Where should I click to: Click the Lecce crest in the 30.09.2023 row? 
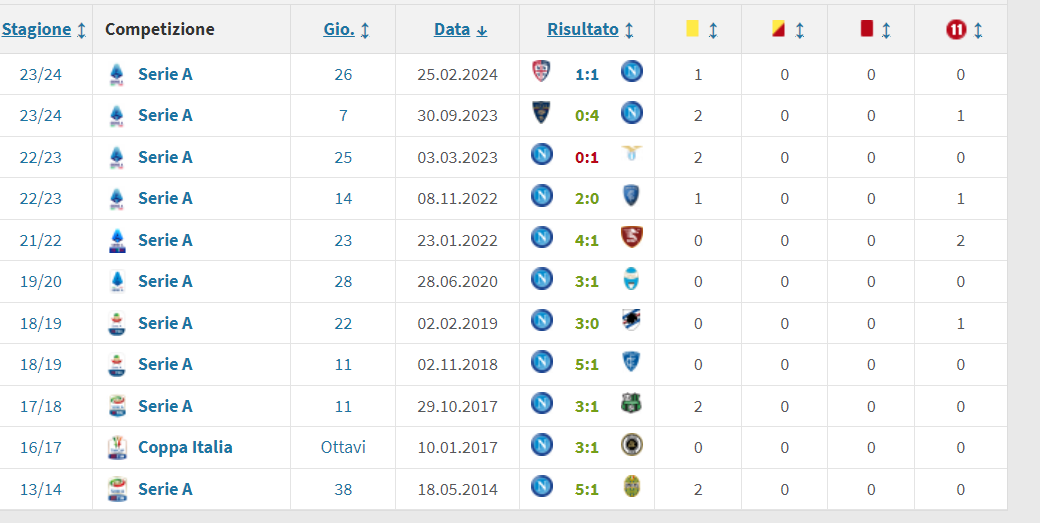541,114
